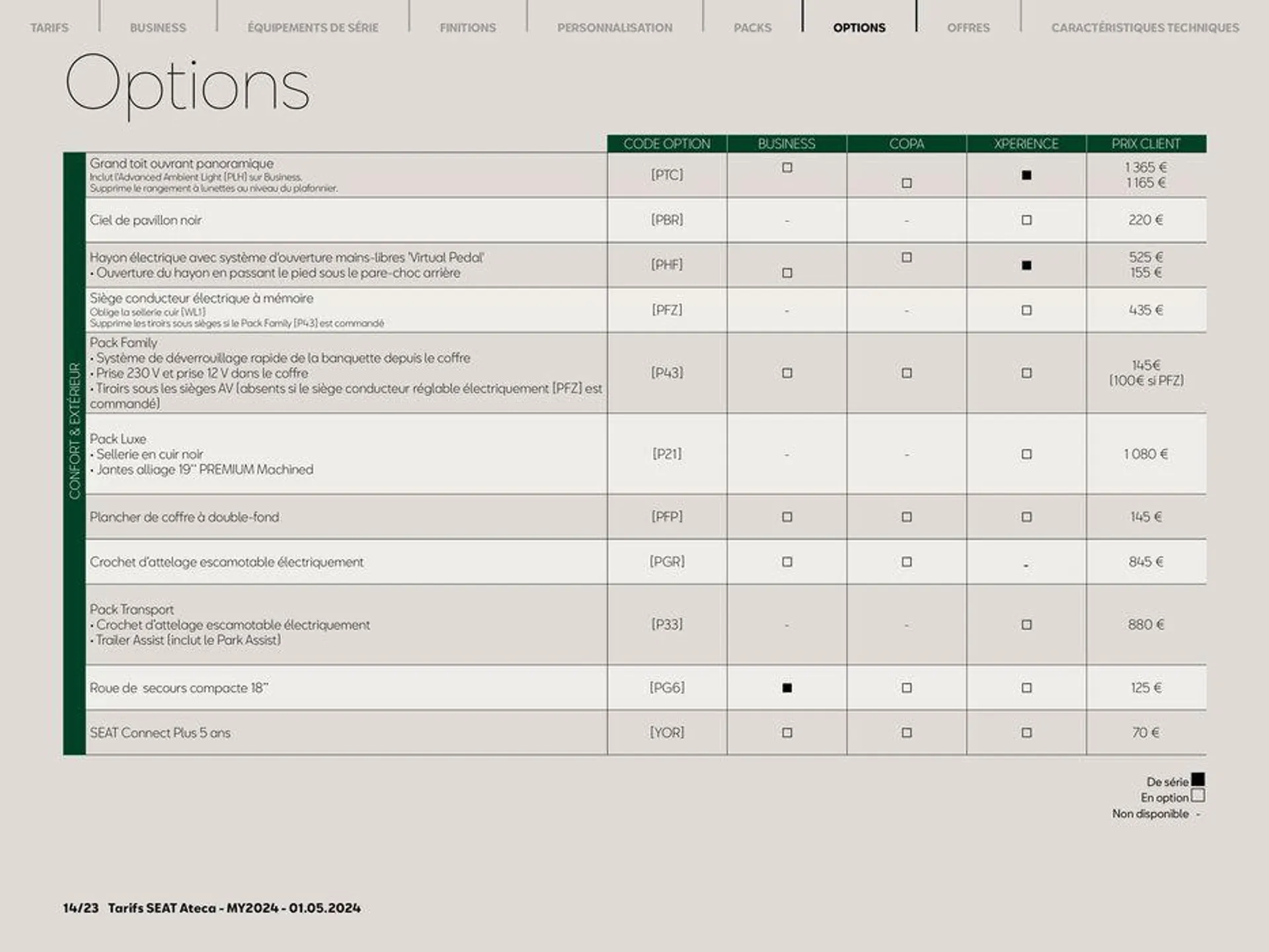Click Copa checkbox for Hayon électrique [PHF]
The width and height of the screenshot is (1269, 952).
pyautogui.click(x=907, y=258)
